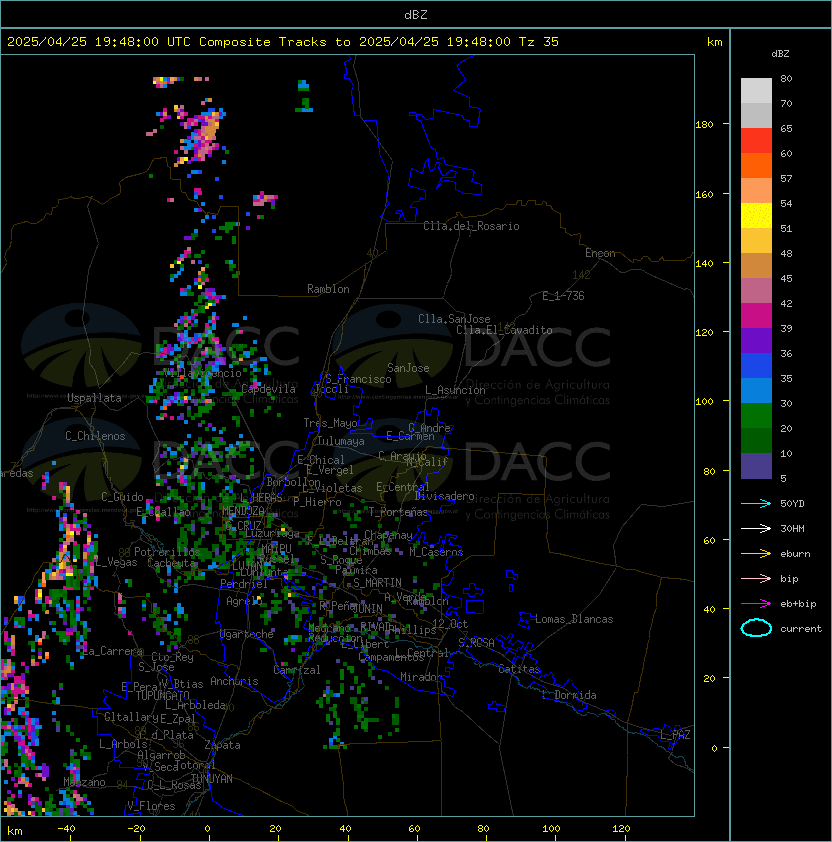Click the 'Encon' map label
This screenshot has width=832, height=842.
click(600, 253)
